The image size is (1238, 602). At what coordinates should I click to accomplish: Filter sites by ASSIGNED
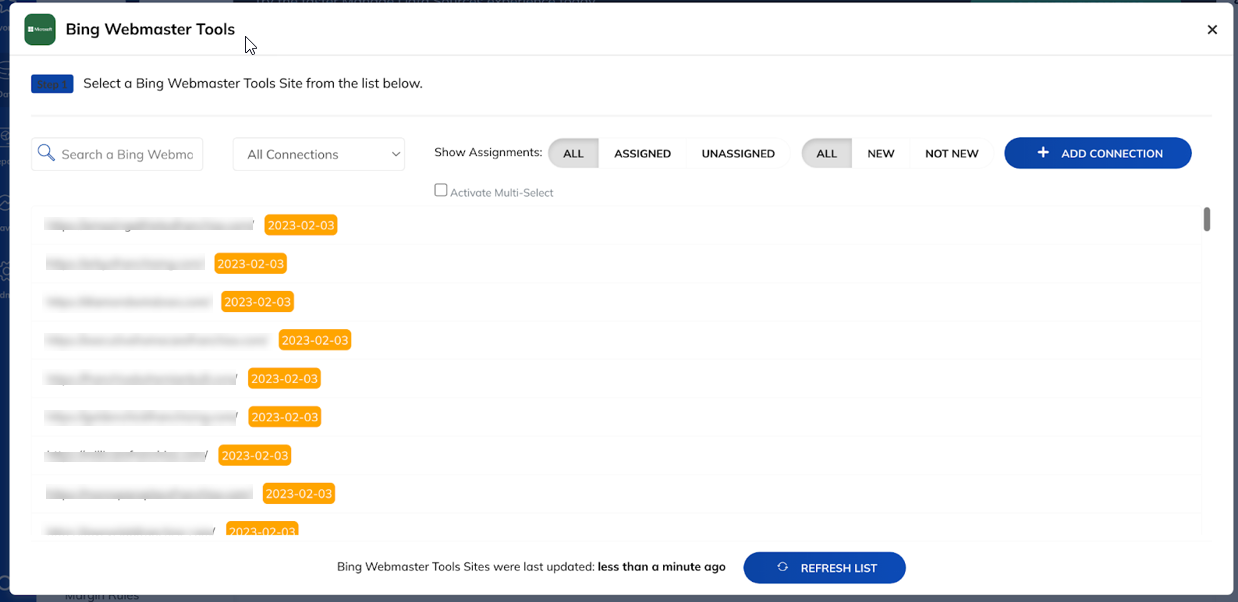642,153
